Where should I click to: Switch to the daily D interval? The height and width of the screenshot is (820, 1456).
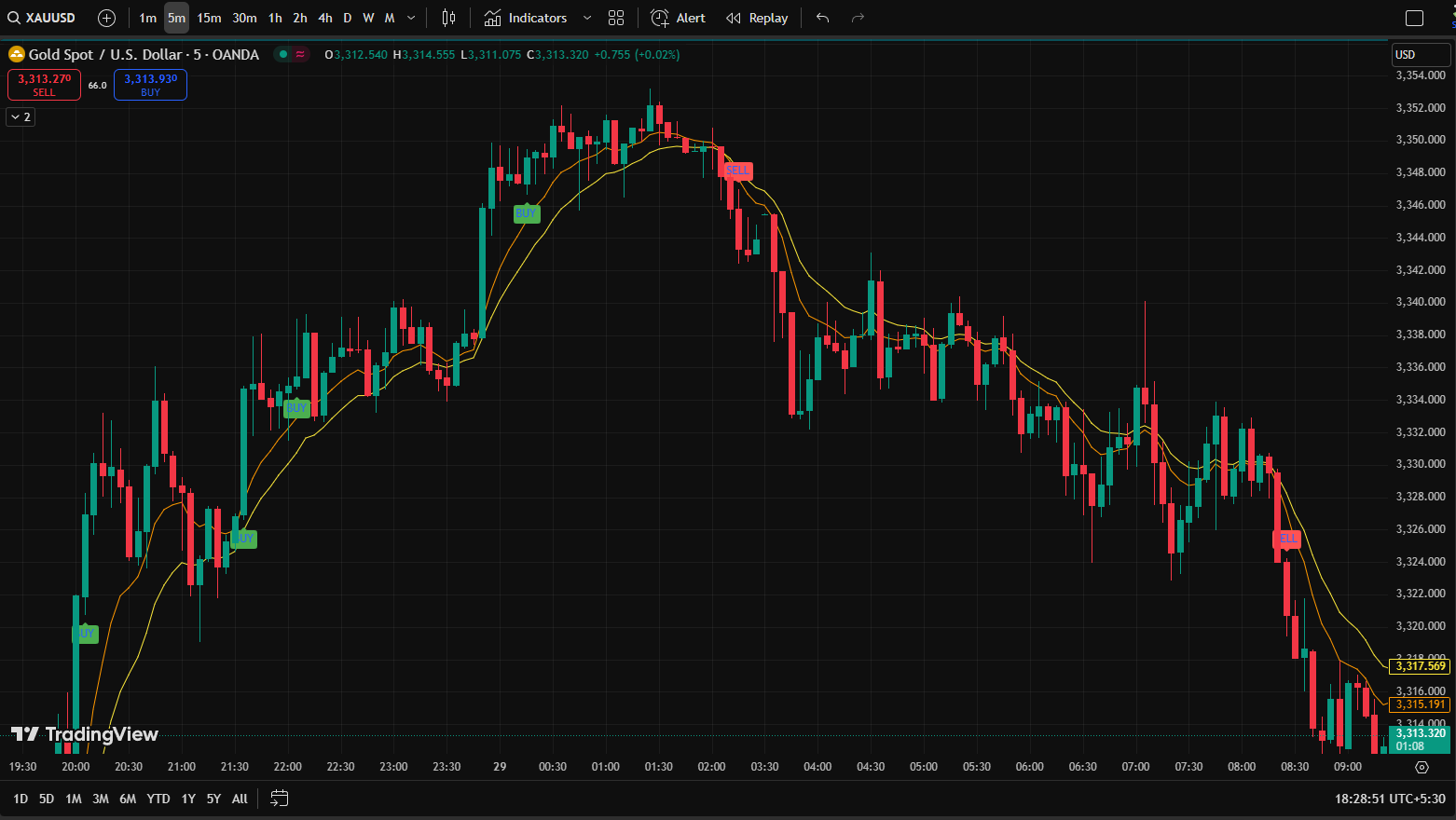[348, 18]
